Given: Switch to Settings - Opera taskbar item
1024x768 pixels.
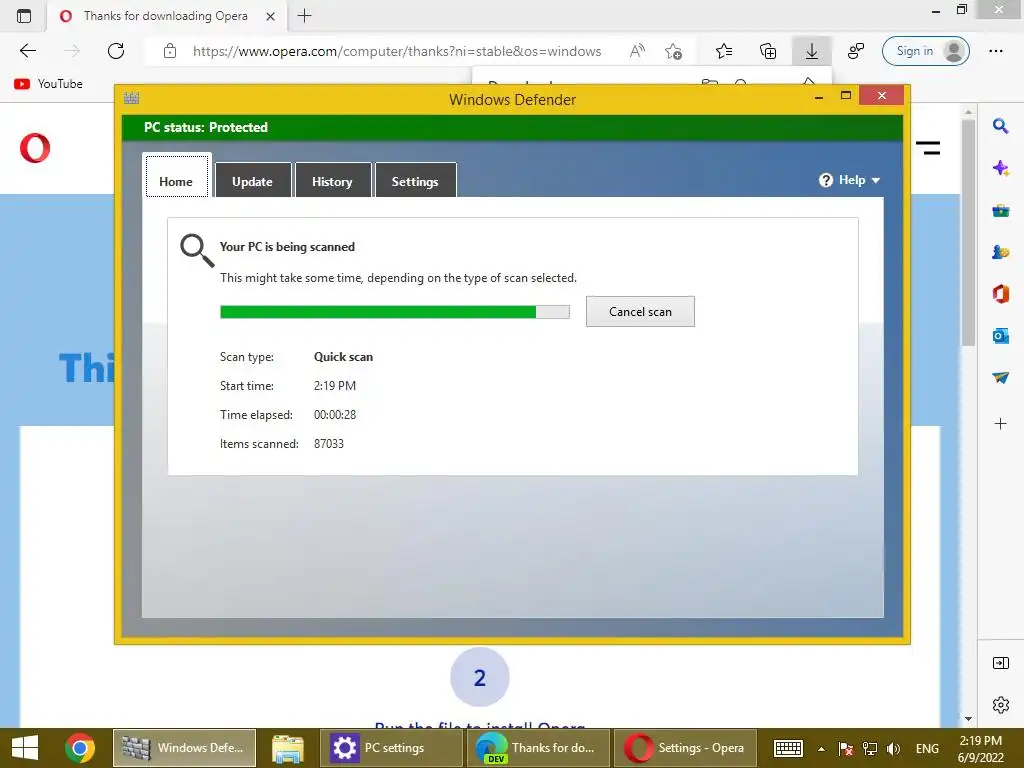Looking at the screenshot, I should pyautogui.click(x=685, y=748).
